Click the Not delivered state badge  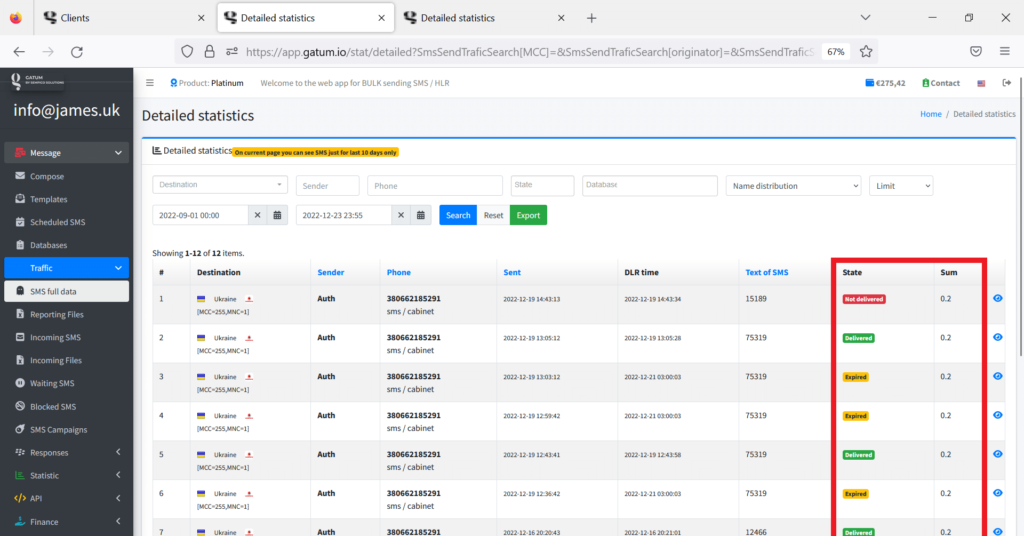coord(864,299)
